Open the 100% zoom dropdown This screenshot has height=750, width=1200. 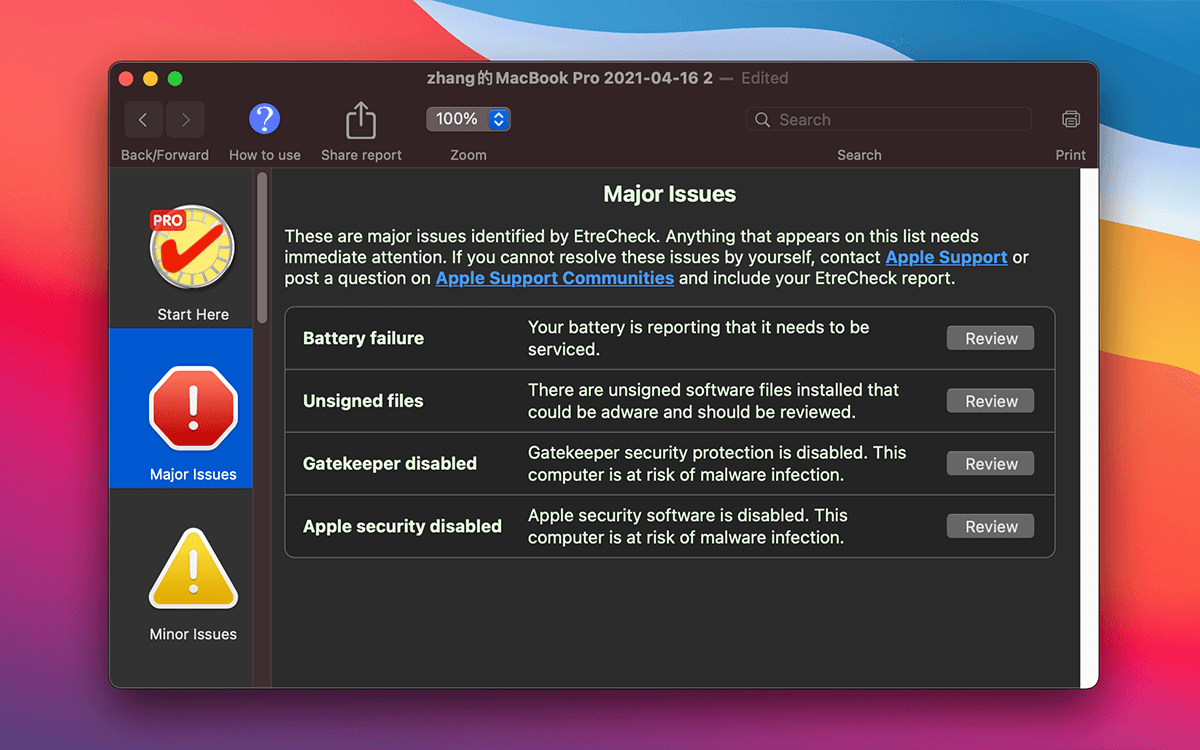(x=469, y=119)
